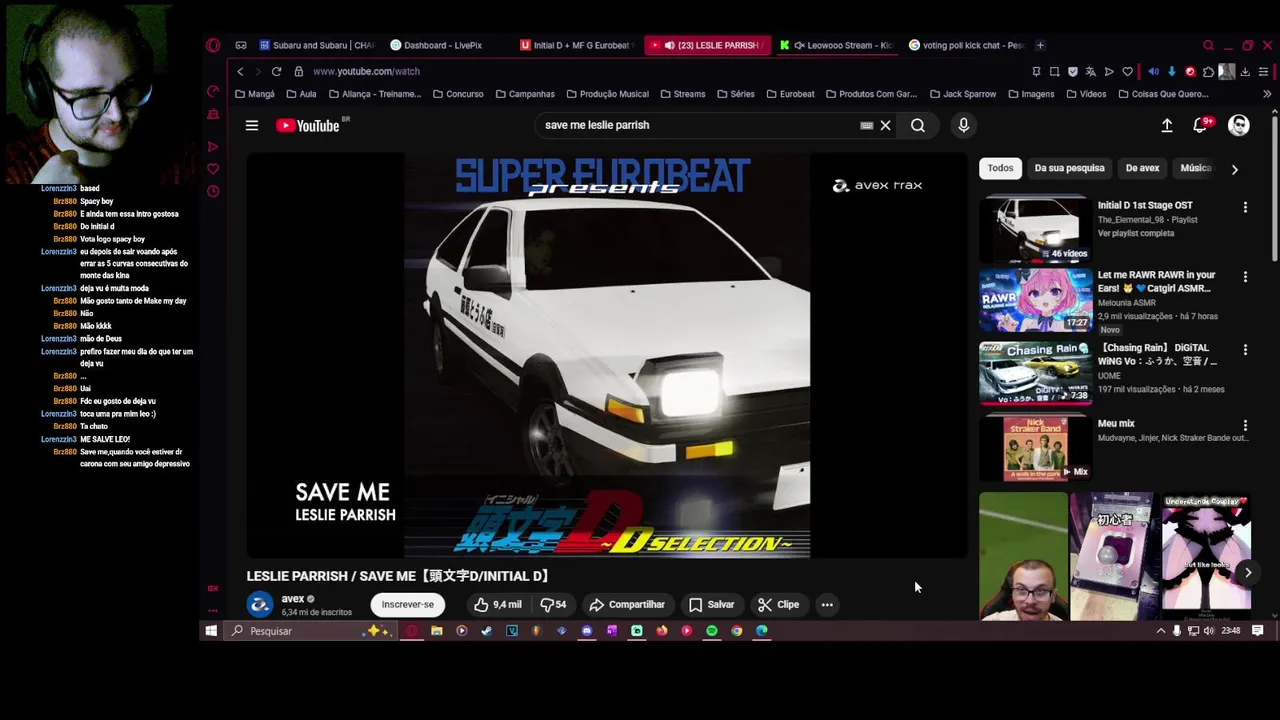
Task: Select the Música filter chip
Action: point(1195,168)
